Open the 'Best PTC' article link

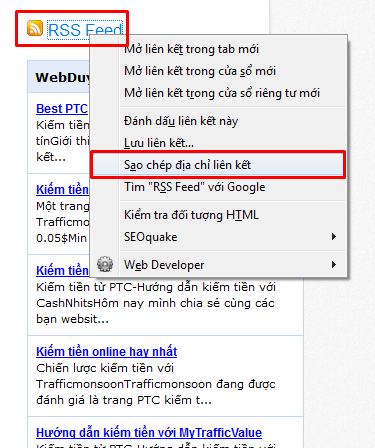coord(62,109)
